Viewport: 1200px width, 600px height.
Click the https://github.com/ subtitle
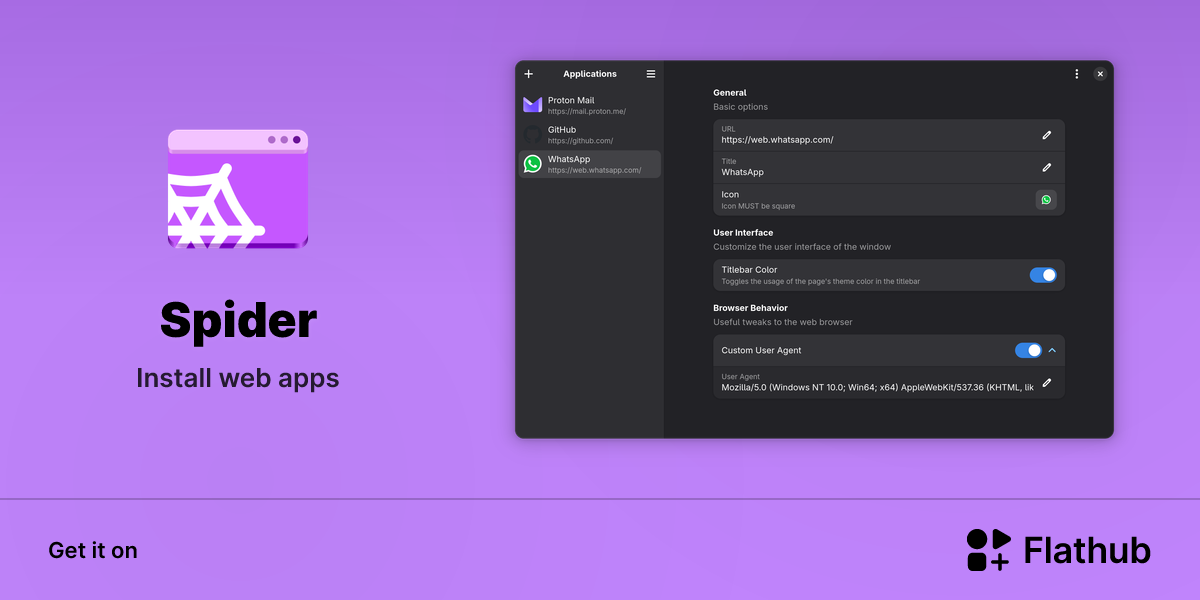[581, 141]
